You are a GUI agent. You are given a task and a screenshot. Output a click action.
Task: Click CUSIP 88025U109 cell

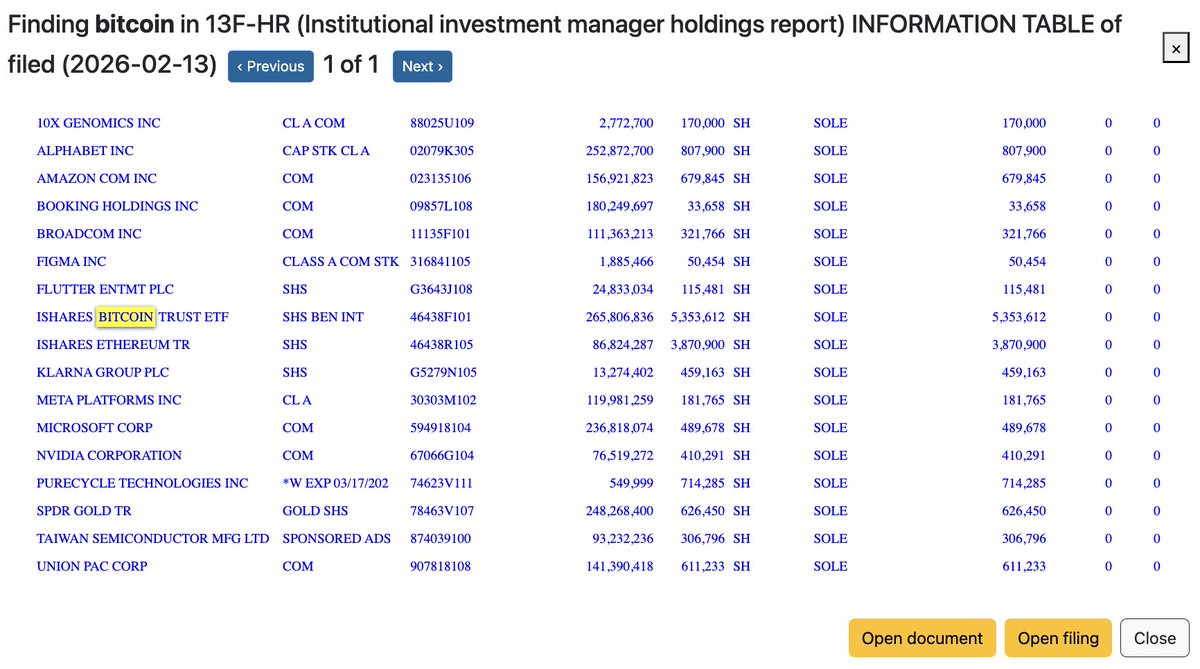click(x=442, y=123)
